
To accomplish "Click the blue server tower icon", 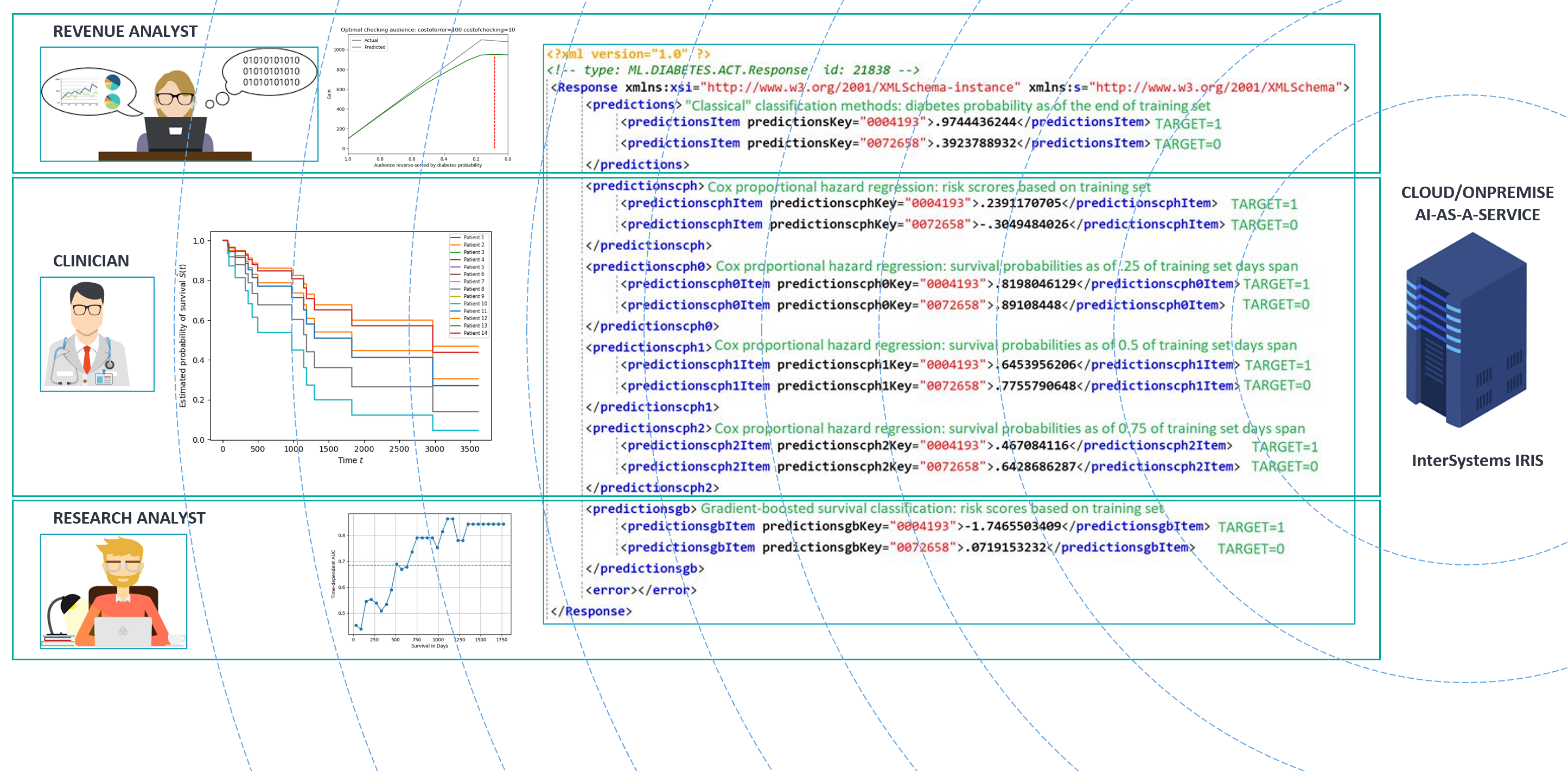I will coord(1466,329).
